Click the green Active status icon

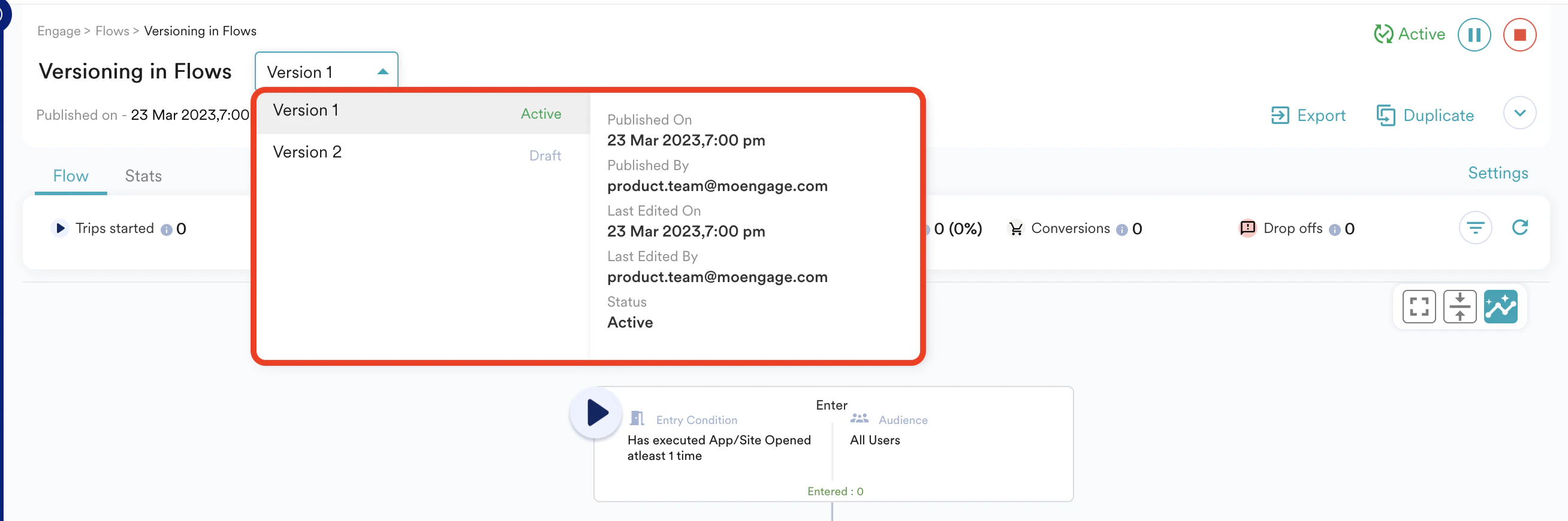1383,34
